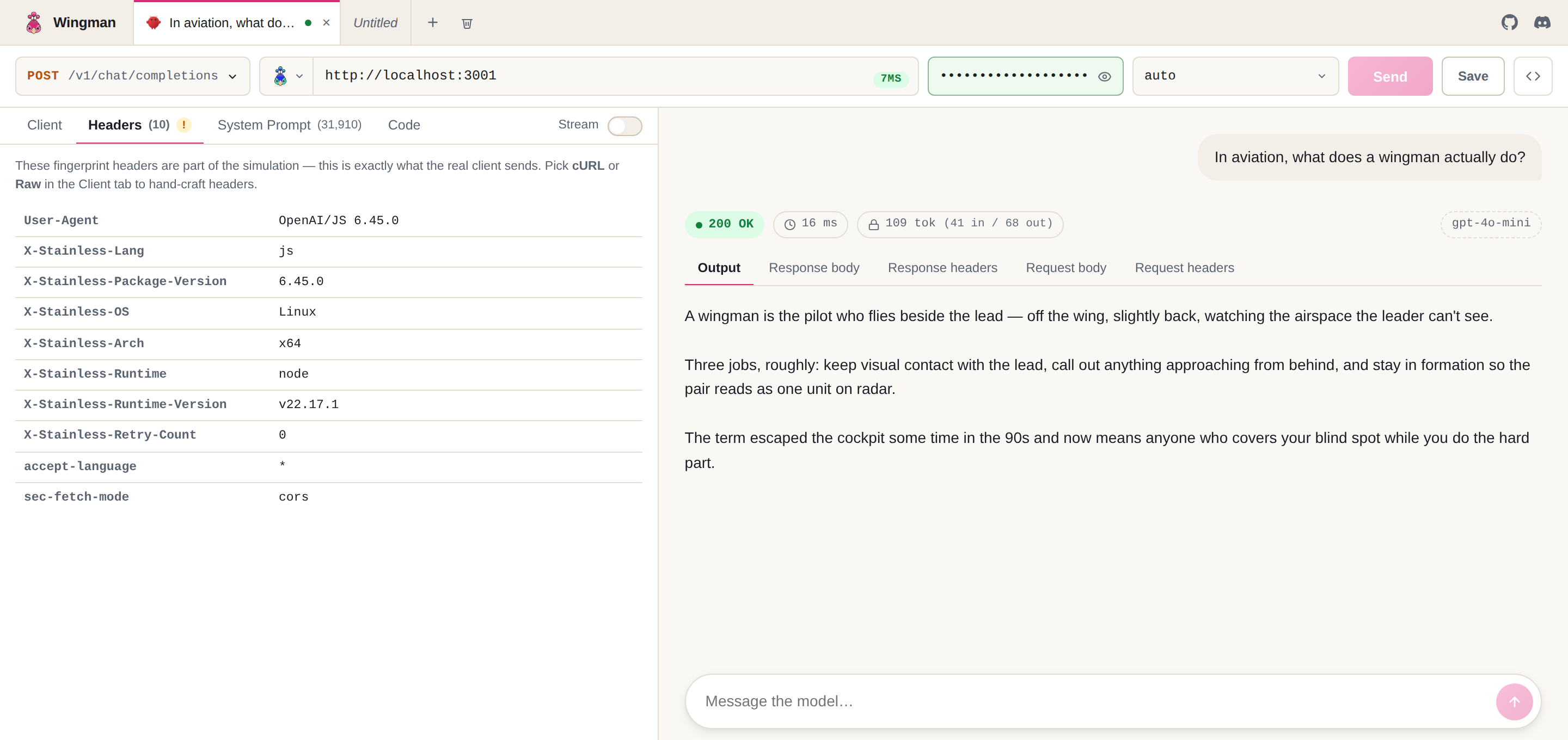The image size is (1568, 740).
Task: Open the GitHub icon link
Action: point(1510,22)
